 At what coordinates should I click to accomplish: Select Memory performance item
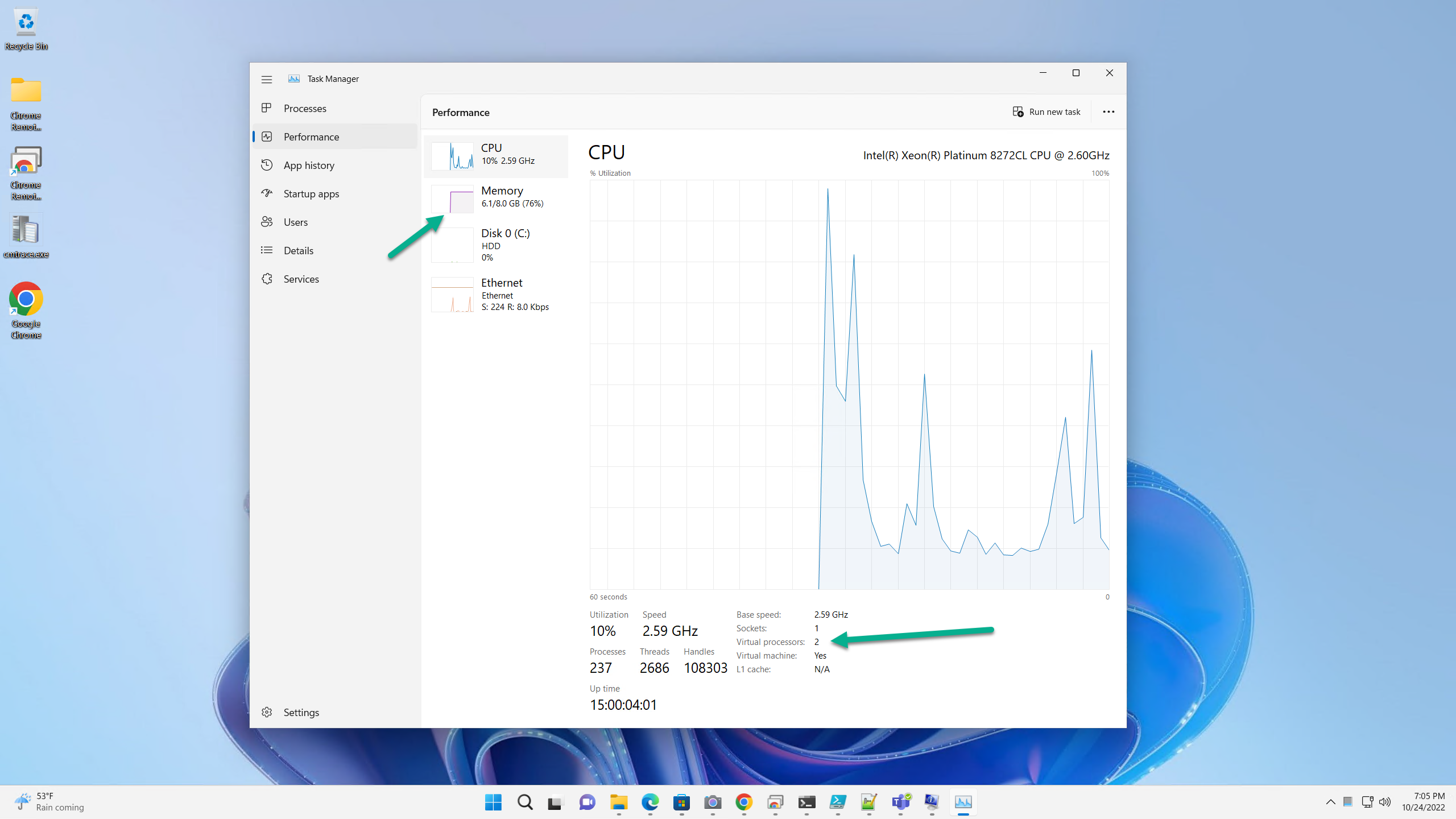point(496,198)
